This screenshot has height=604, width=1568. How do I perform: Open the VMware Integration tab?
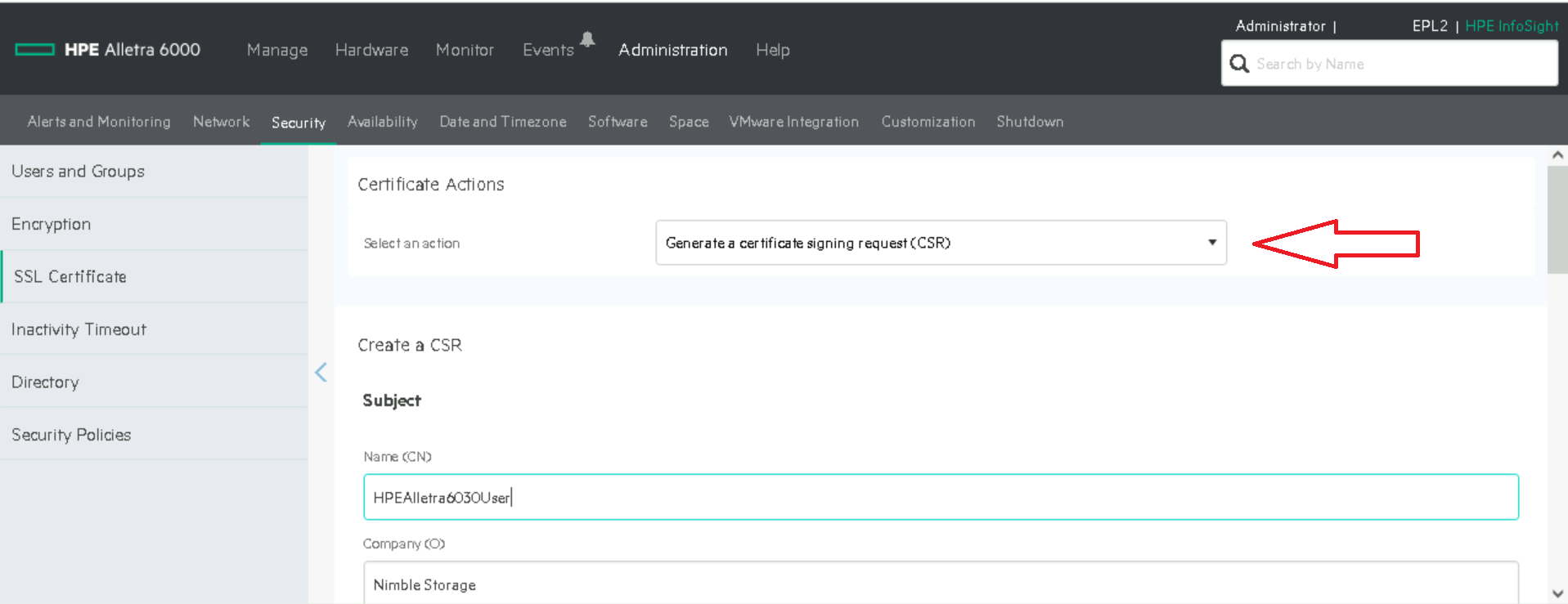point(793,121)
